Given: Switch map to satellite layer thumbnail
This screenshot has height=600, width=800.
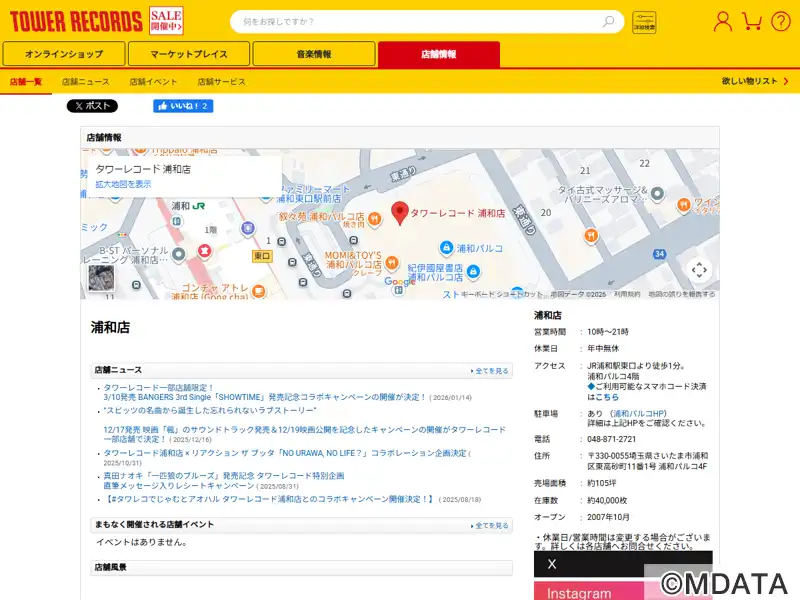Looking at the screenshot, I should click(101, 278).
